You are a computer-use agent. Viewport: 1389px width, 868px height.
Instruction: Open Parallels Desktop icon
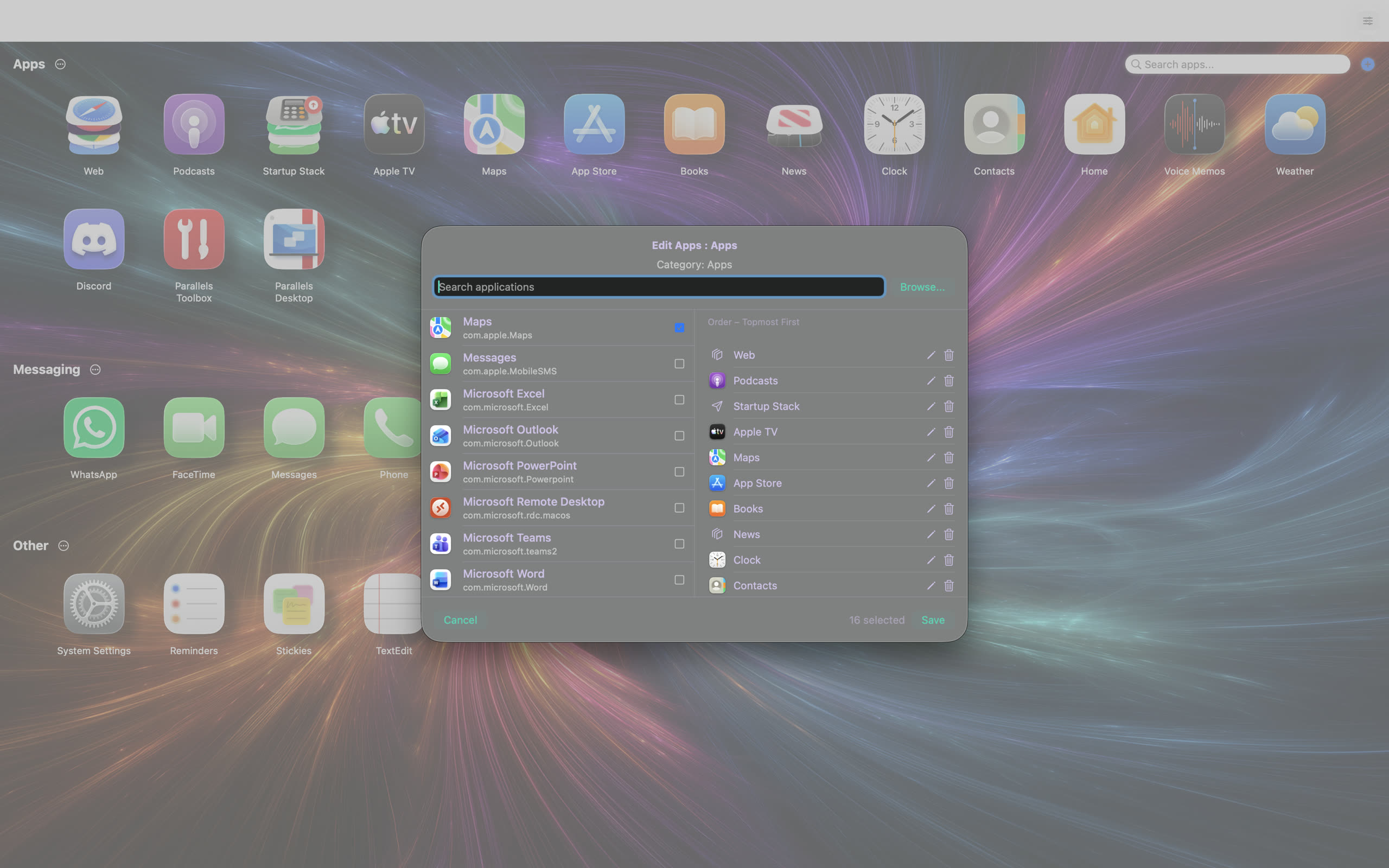[294, 239]
